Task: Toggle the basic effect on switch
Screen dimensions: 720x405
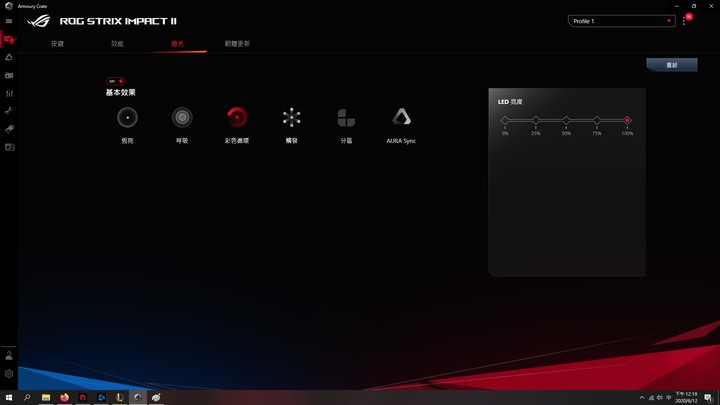Action: pyautogui.click(x=116, y=81)
